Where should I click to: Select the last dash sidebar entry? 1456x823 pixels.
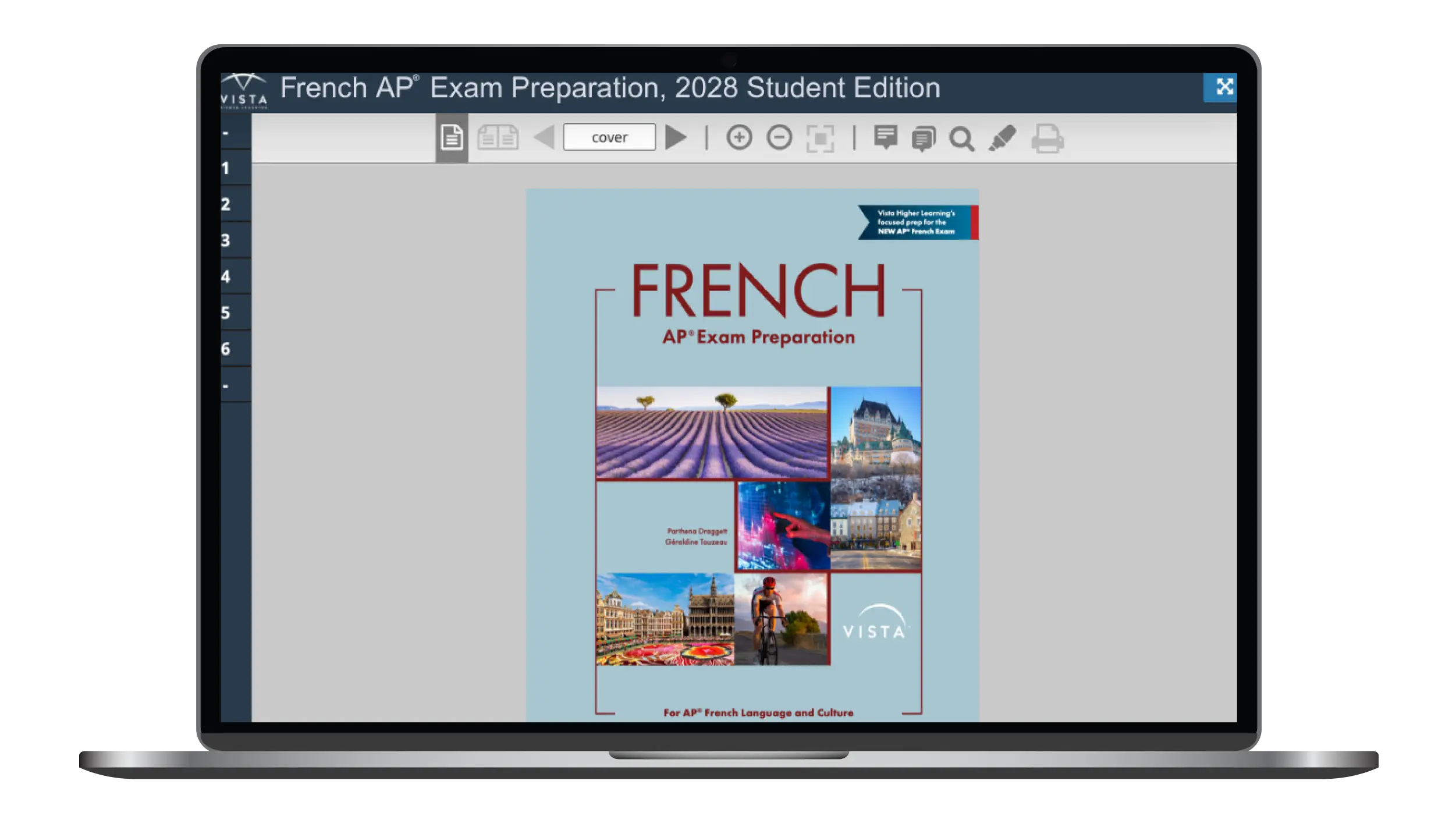click(x=236, y=385)
